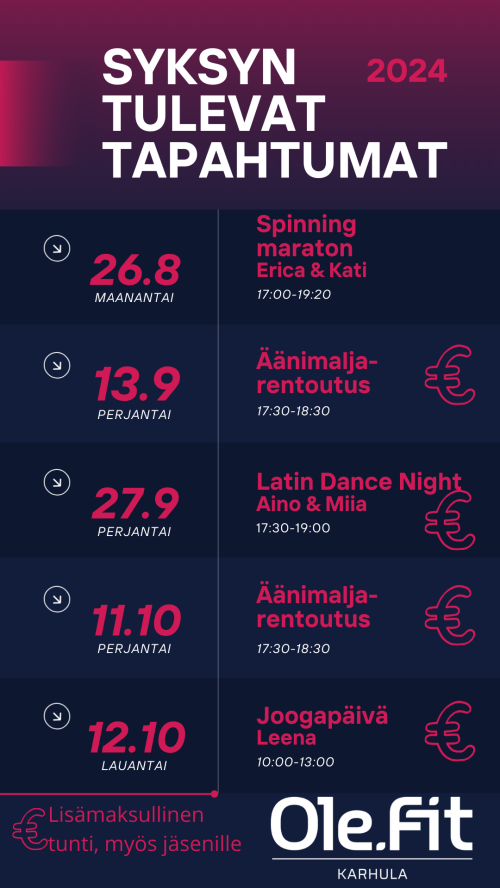
Task: Click the arrow icon next to 26.8
Action: (57, 248)
